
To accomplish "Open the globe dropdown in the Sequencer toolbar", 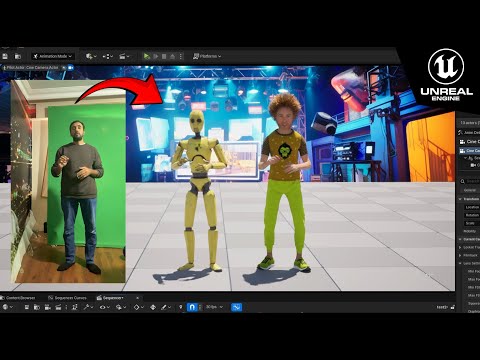I will point(7,307).
